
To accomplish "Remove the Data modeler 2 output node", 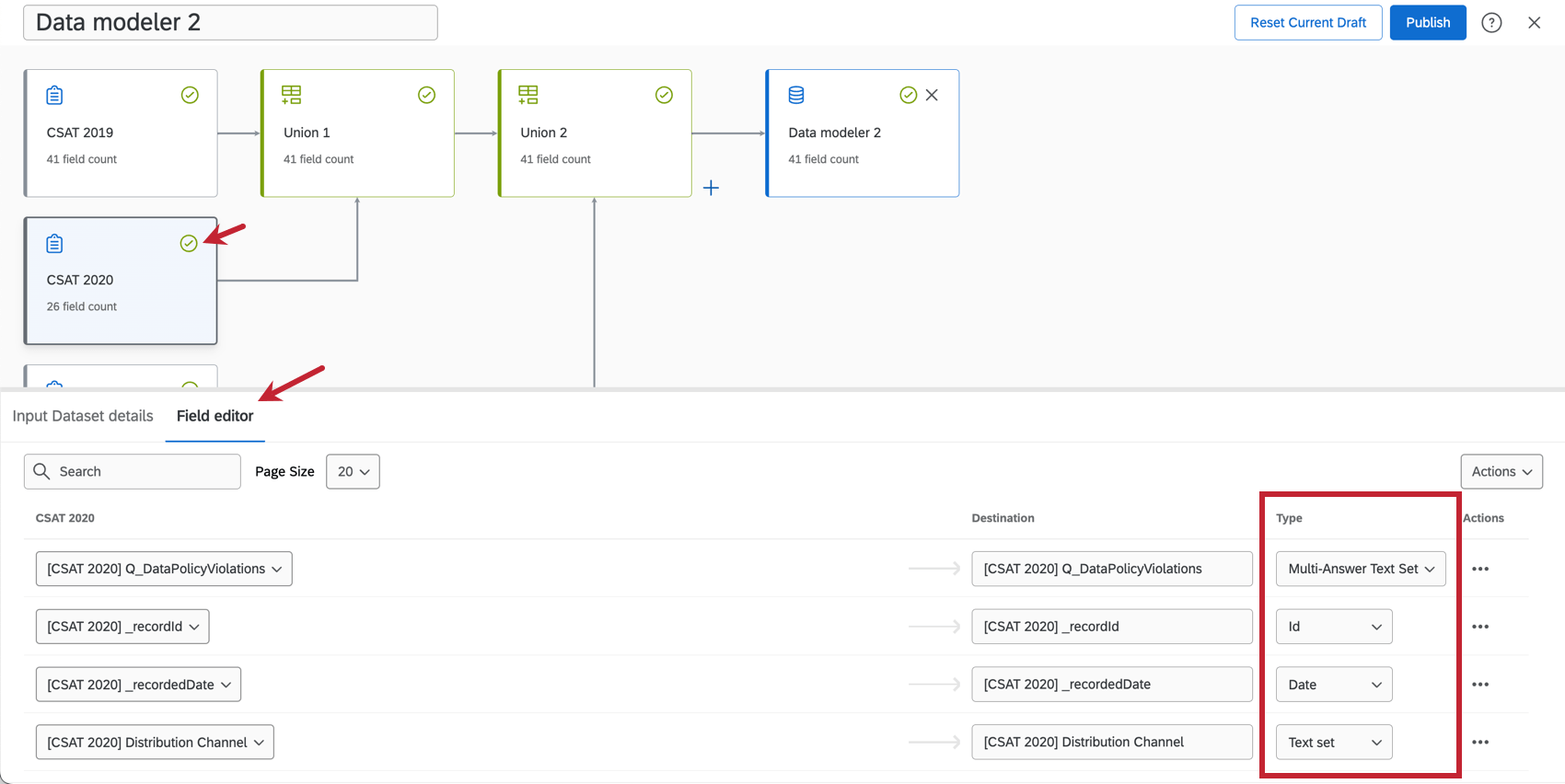I will click(x=932, y=95).
